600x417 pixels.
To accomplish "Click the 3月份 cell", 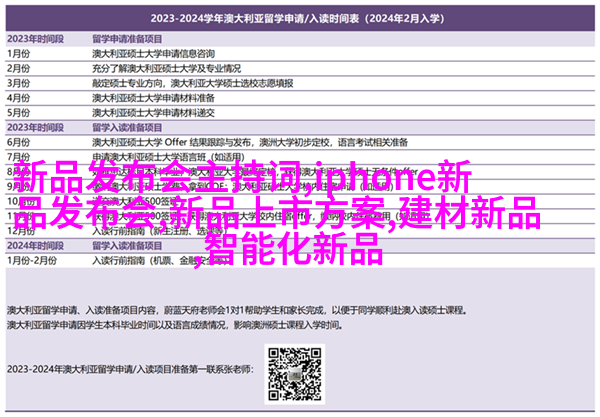I will point(18,83).
